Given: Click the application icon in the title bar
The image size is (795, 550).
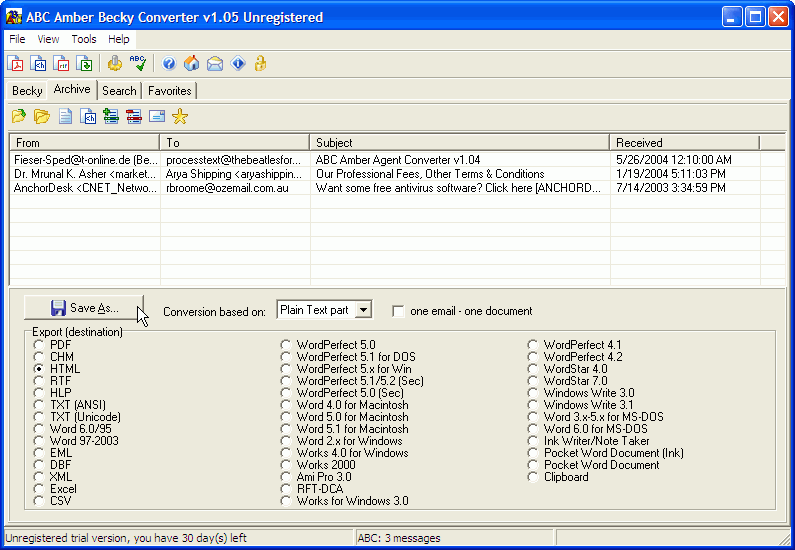Looking at the screenshot, I should [x=13, y=17].
